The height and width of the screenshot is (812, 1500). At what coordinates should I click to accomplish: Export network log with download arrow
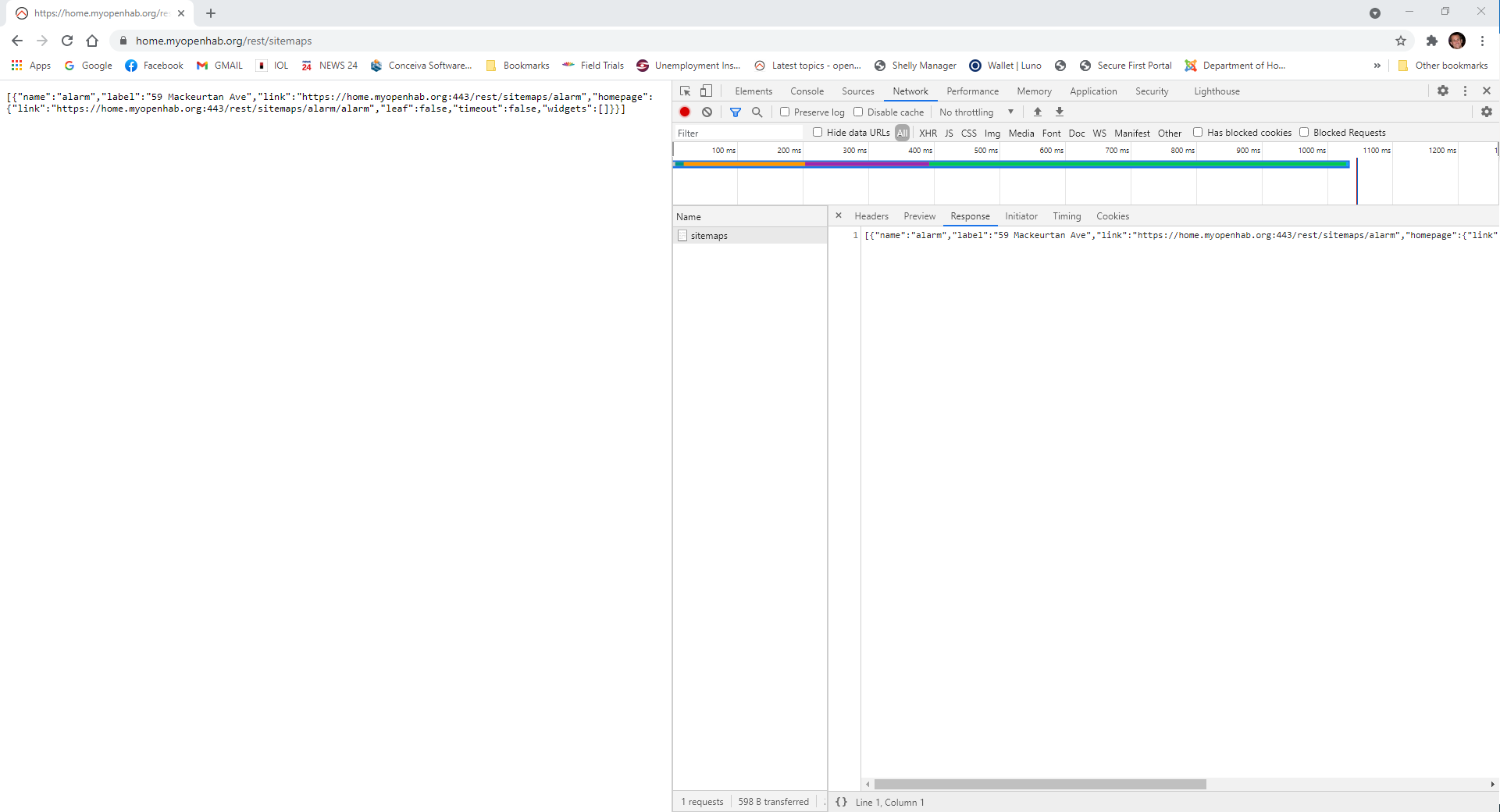point(1060,112)
